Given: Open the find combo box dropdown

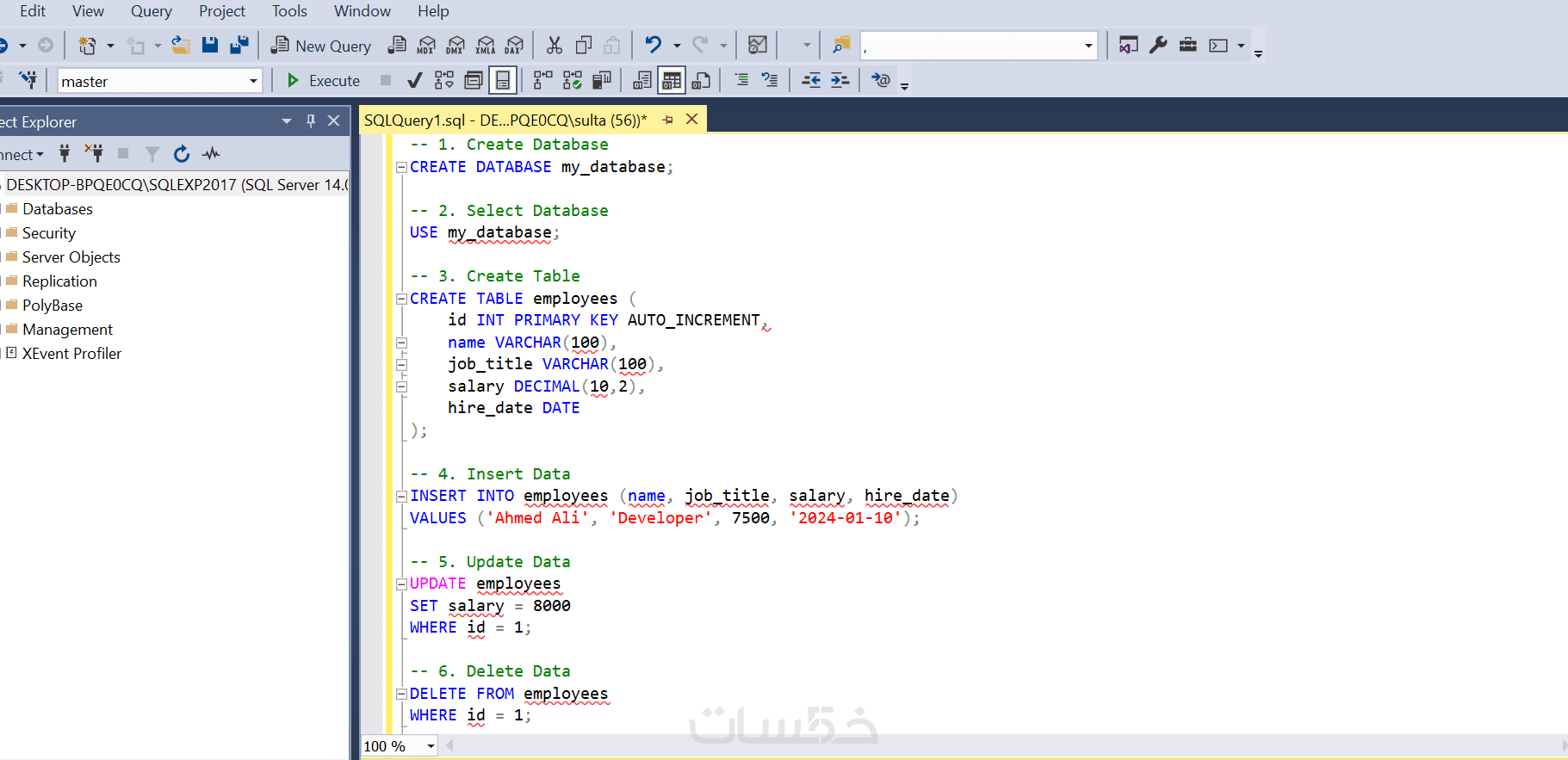Looking at the screenshot, I should click(1088, 46).
